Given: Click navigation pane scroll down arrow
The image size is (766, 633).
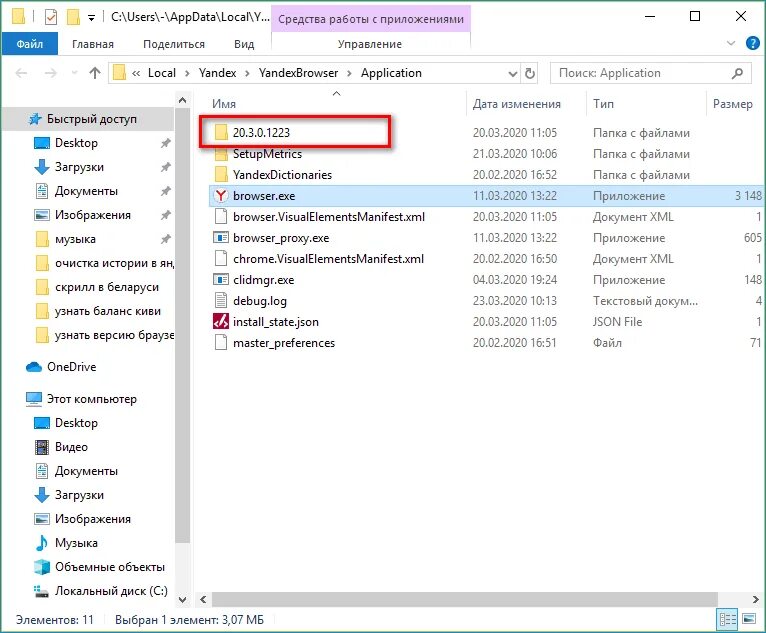Looking at the screenshot, I should 182,599.
